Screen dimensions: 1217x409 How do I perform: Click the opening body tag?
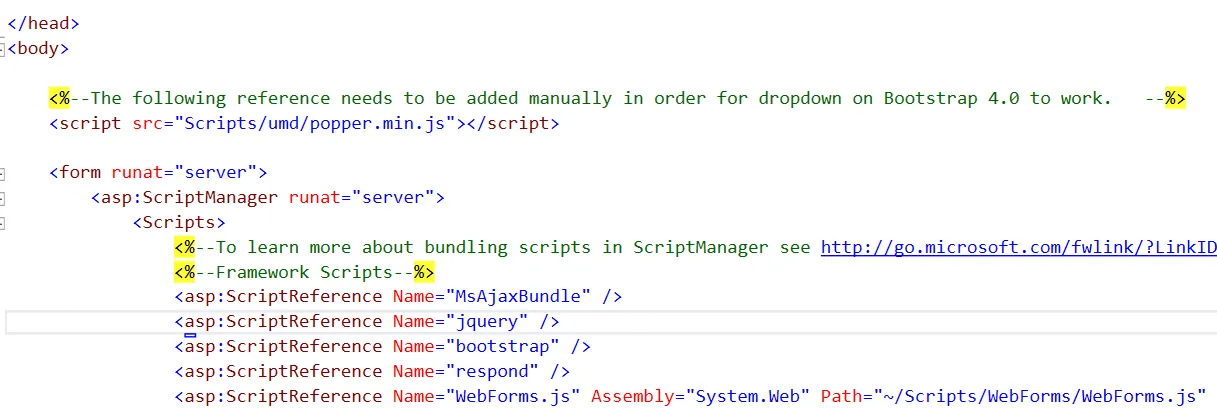[x=38, y=48]
